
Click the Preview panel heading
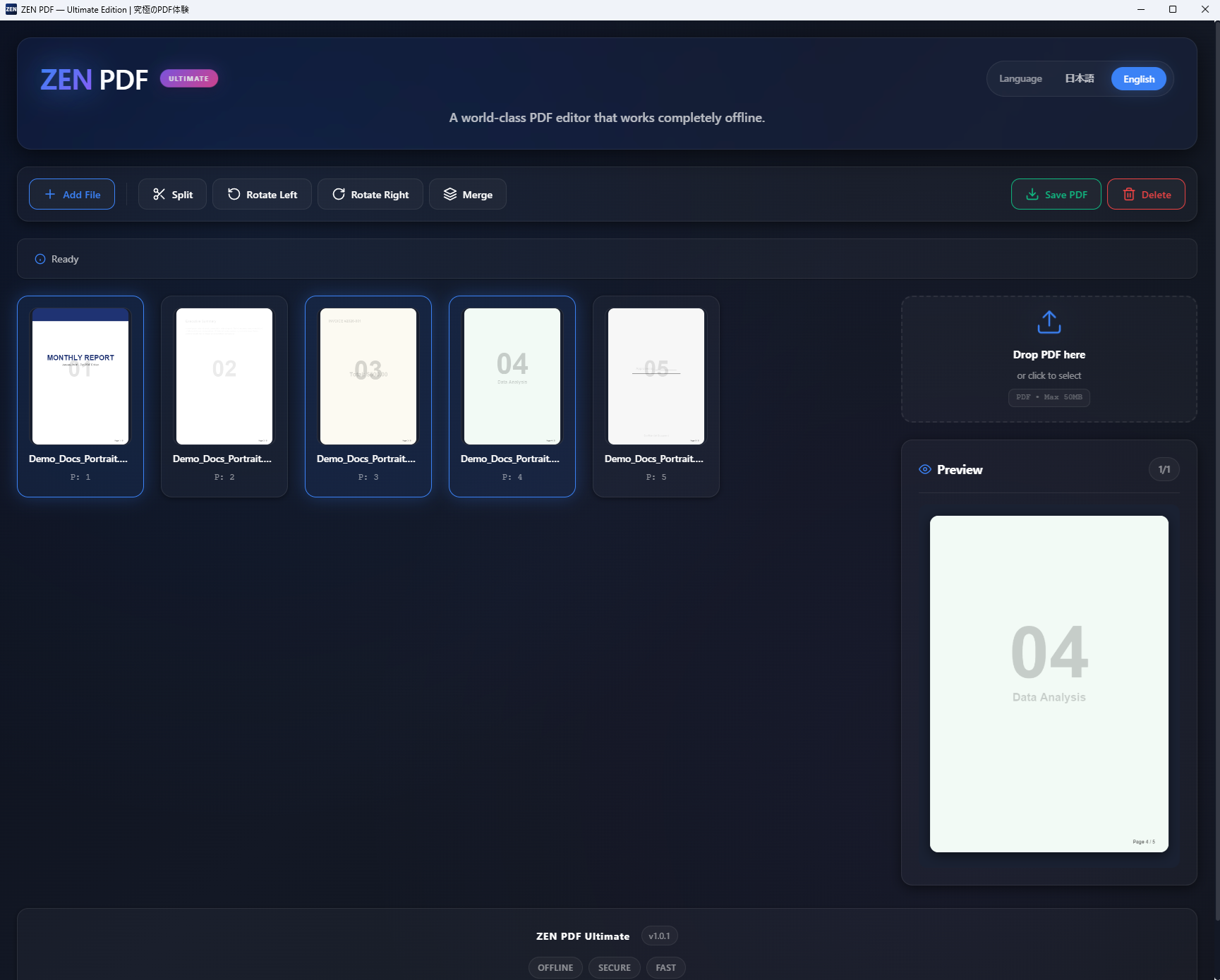(x=960, y=470)
